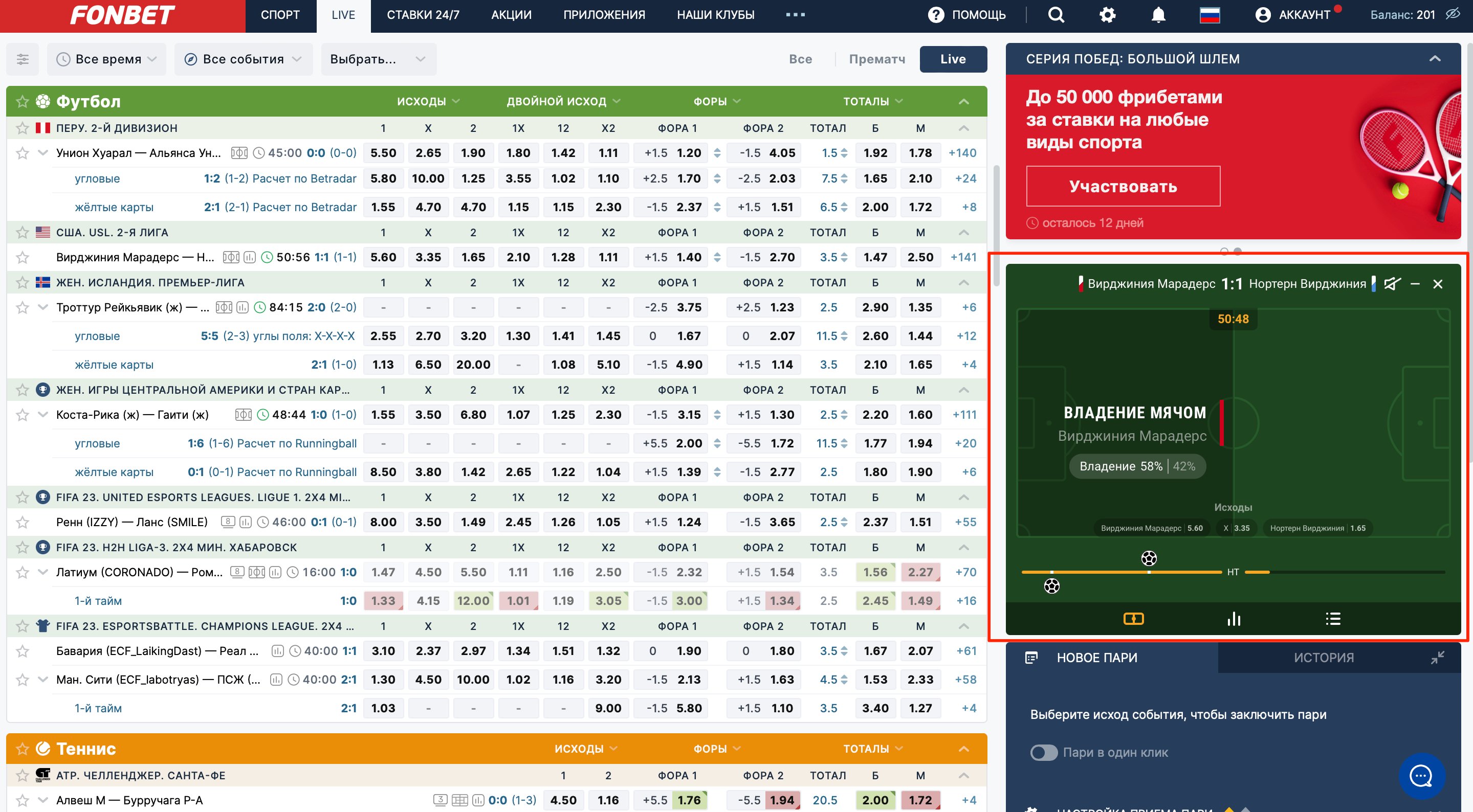Click the match timeline progress bar

click(1121, 572)
